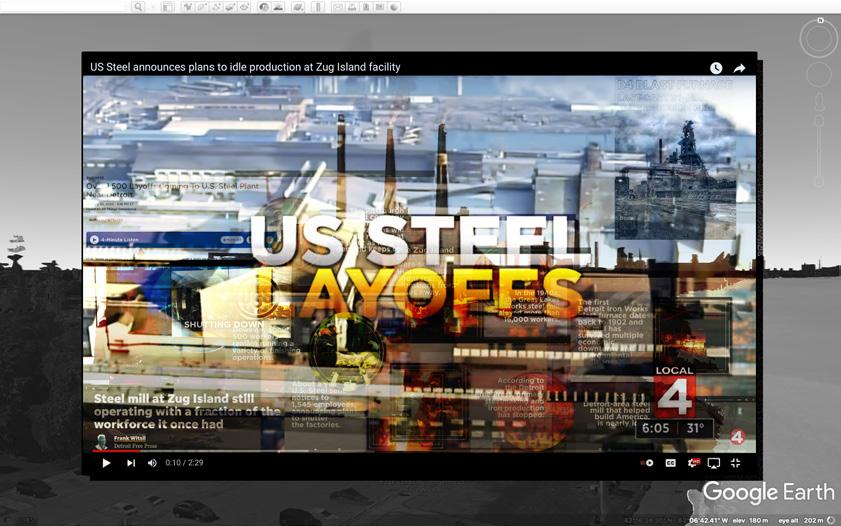841x526 pixels.
Task: Click the video title text link
Action: click(245, 67)
